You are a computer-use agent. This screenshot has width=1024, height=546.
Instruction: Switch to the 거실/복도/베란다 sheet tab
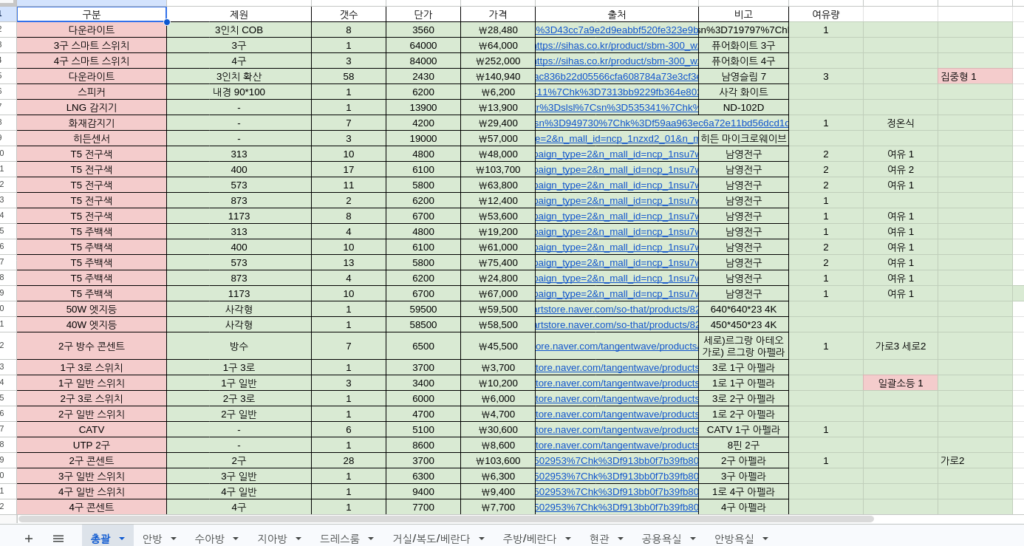431,539
